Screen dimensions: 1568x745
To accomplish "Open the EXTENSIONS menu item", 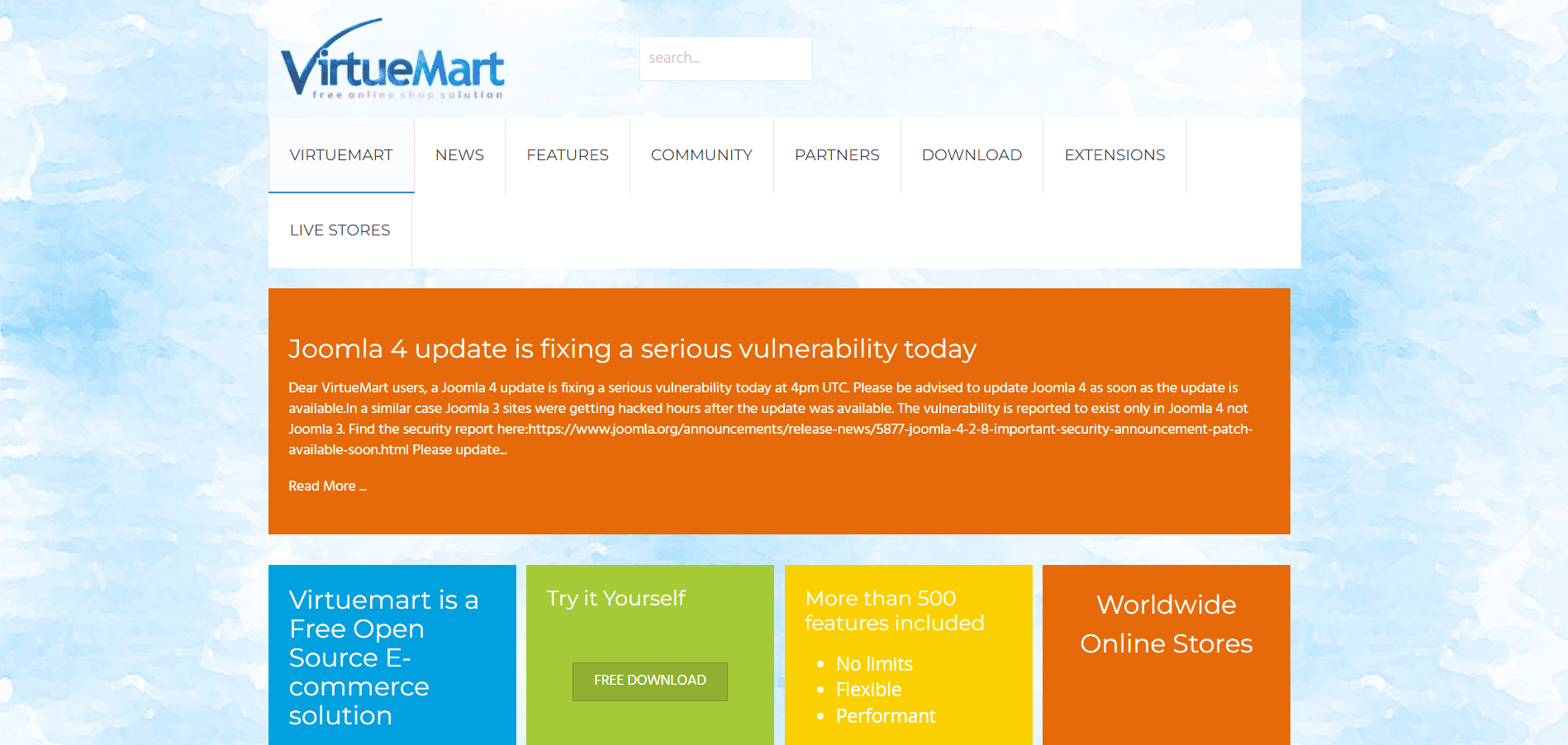I will pyautogui.click(x=1114, y=155).
